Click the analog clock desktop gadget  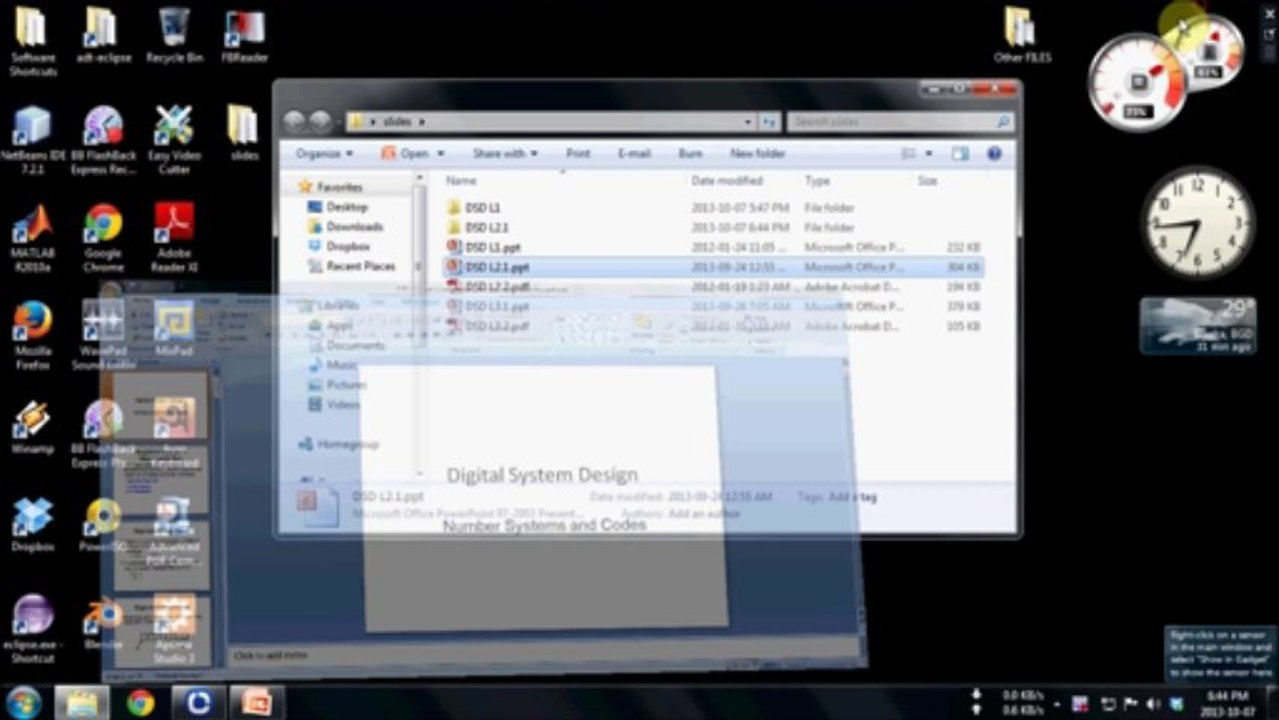coord(1198,222)
